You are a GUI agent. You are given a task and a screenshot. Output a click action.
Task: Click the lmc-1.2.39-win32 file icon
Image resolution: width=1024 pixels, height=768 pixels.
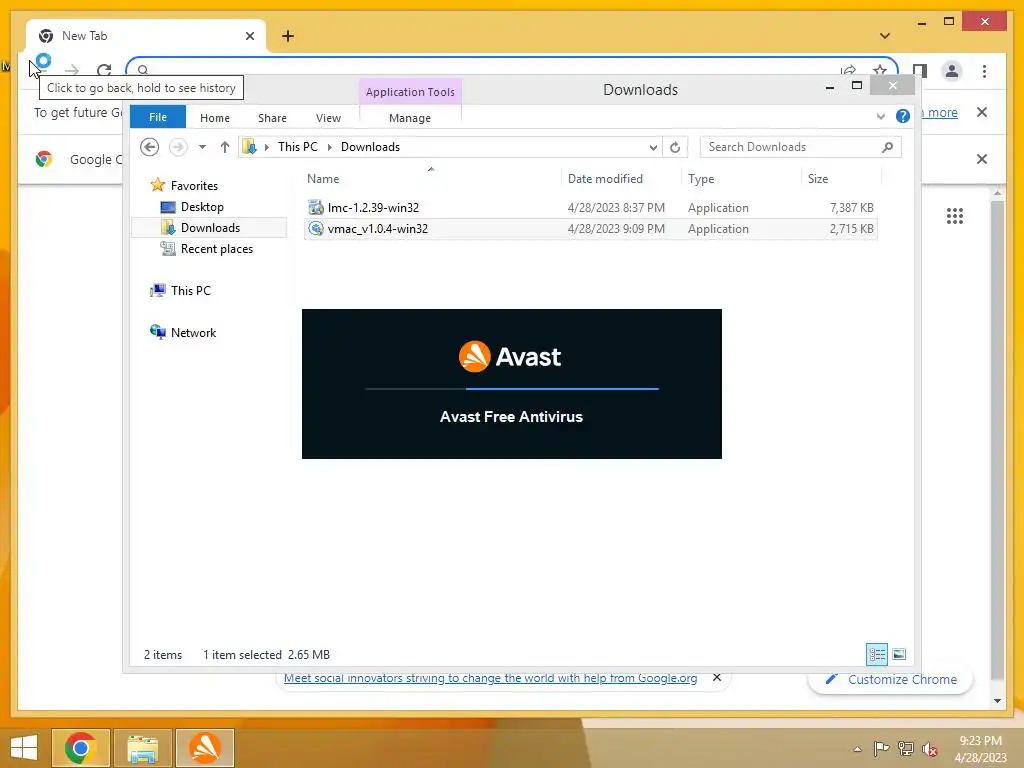315,208
